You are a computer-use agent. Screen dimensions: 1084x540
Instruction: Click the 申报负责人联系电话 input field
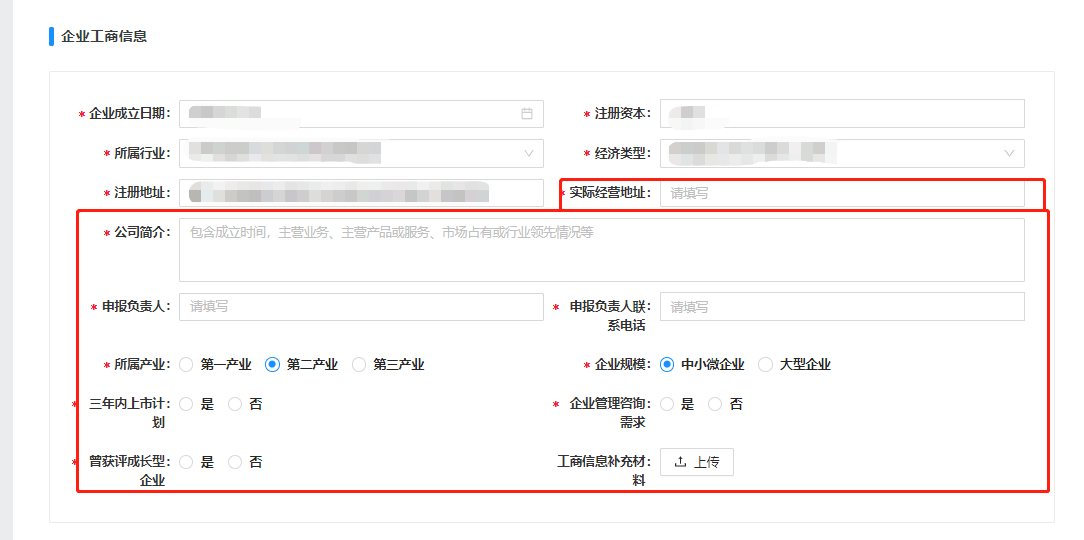[842, 306]
